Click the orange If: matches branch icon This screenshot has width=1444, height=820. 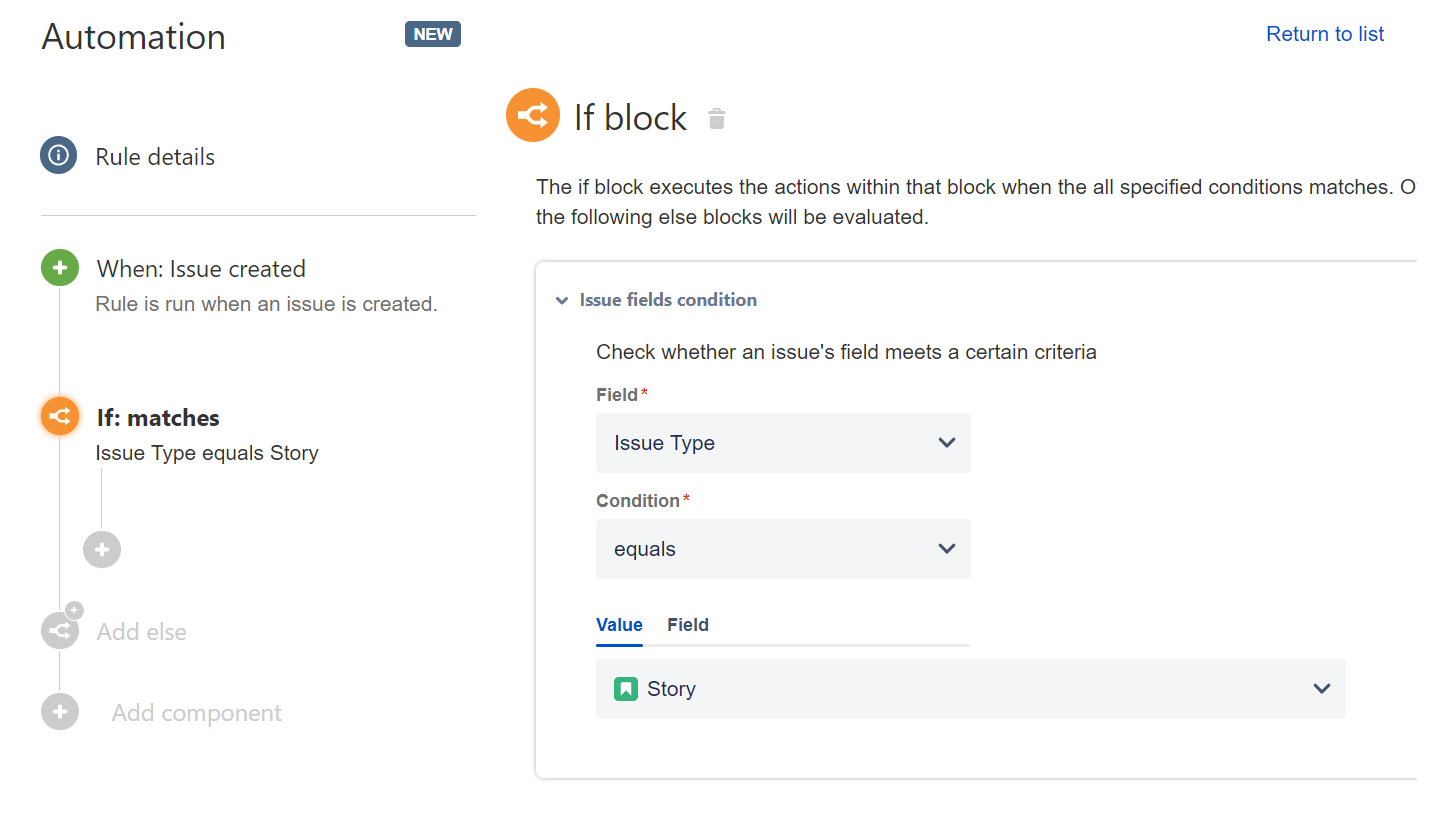[x=59, y=416]
